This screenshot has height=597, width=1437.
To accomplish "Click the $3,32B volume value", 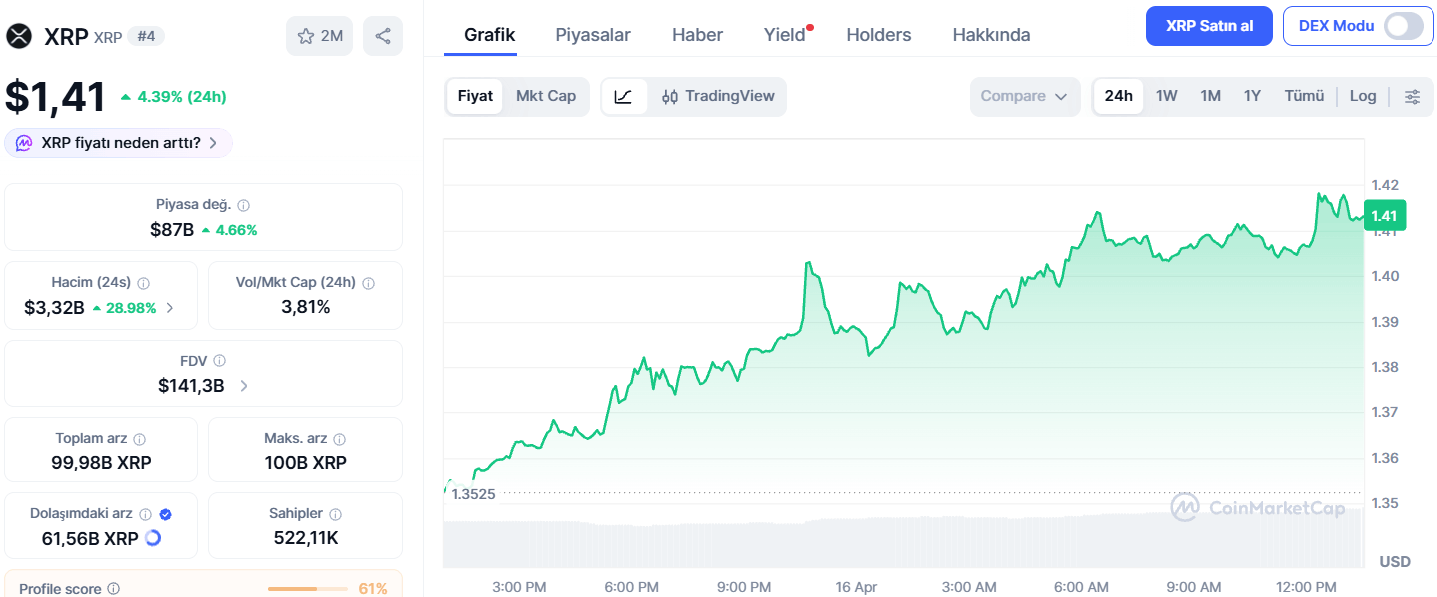I will [54, 308].
